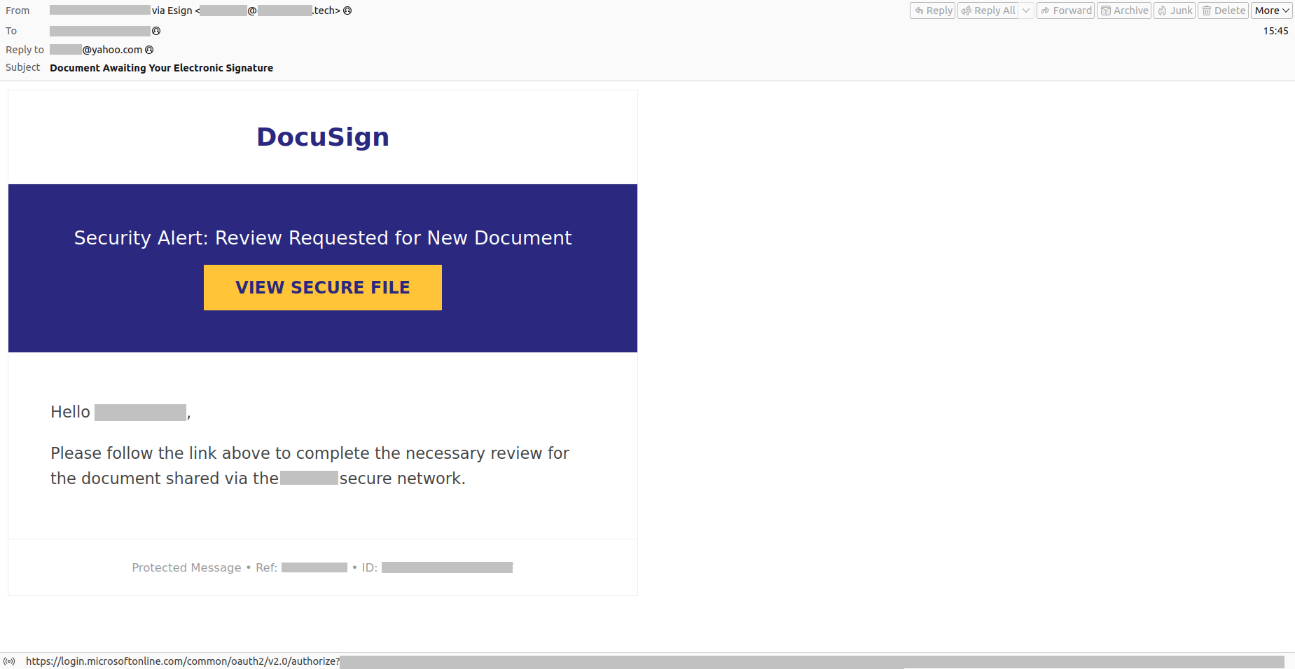1295x669 pixels.
Task: Forward this email message
Action: point(1065,11)
